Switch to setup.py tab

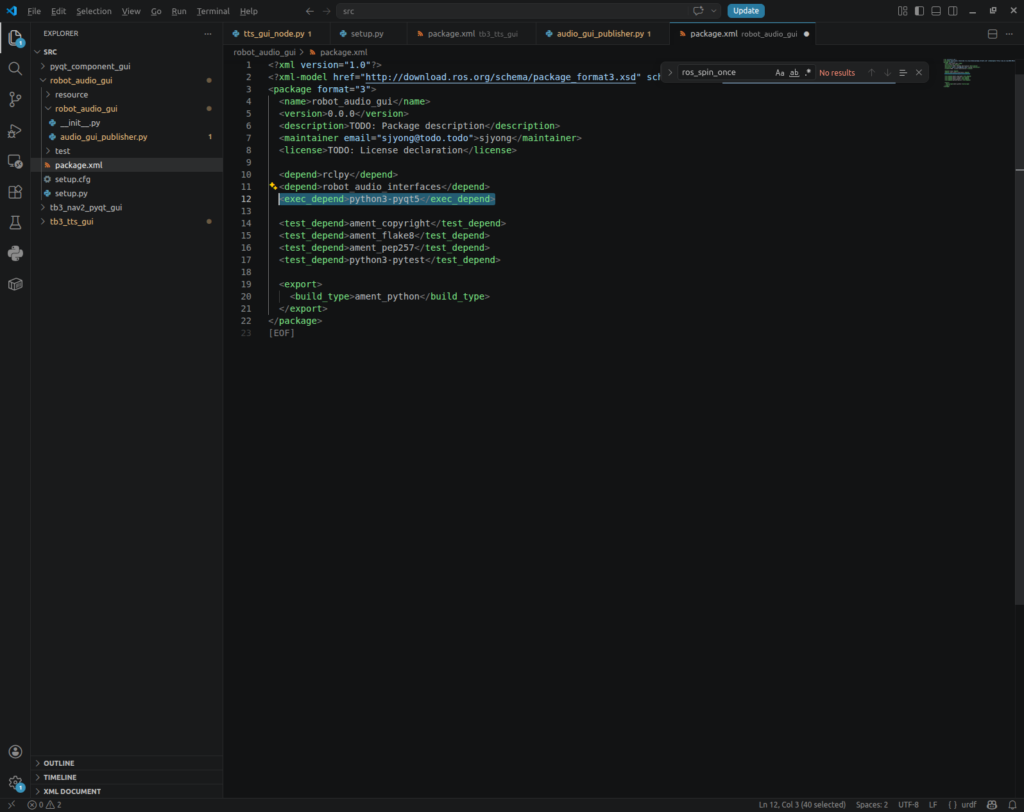(x=366, y=34)
